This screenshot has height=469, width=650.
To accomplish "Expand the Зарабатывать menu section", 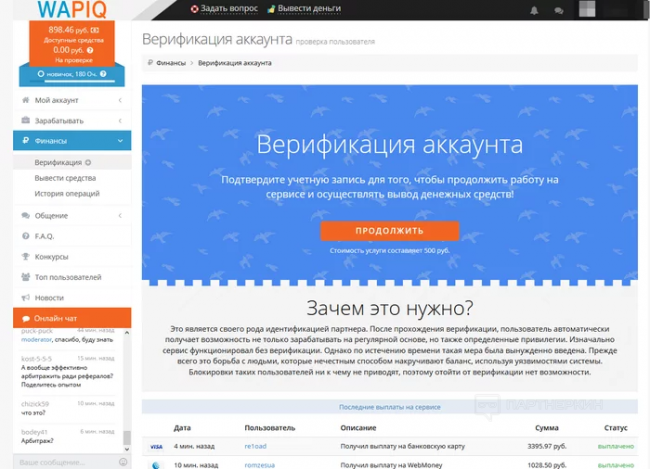I will [x=59, y=121].
